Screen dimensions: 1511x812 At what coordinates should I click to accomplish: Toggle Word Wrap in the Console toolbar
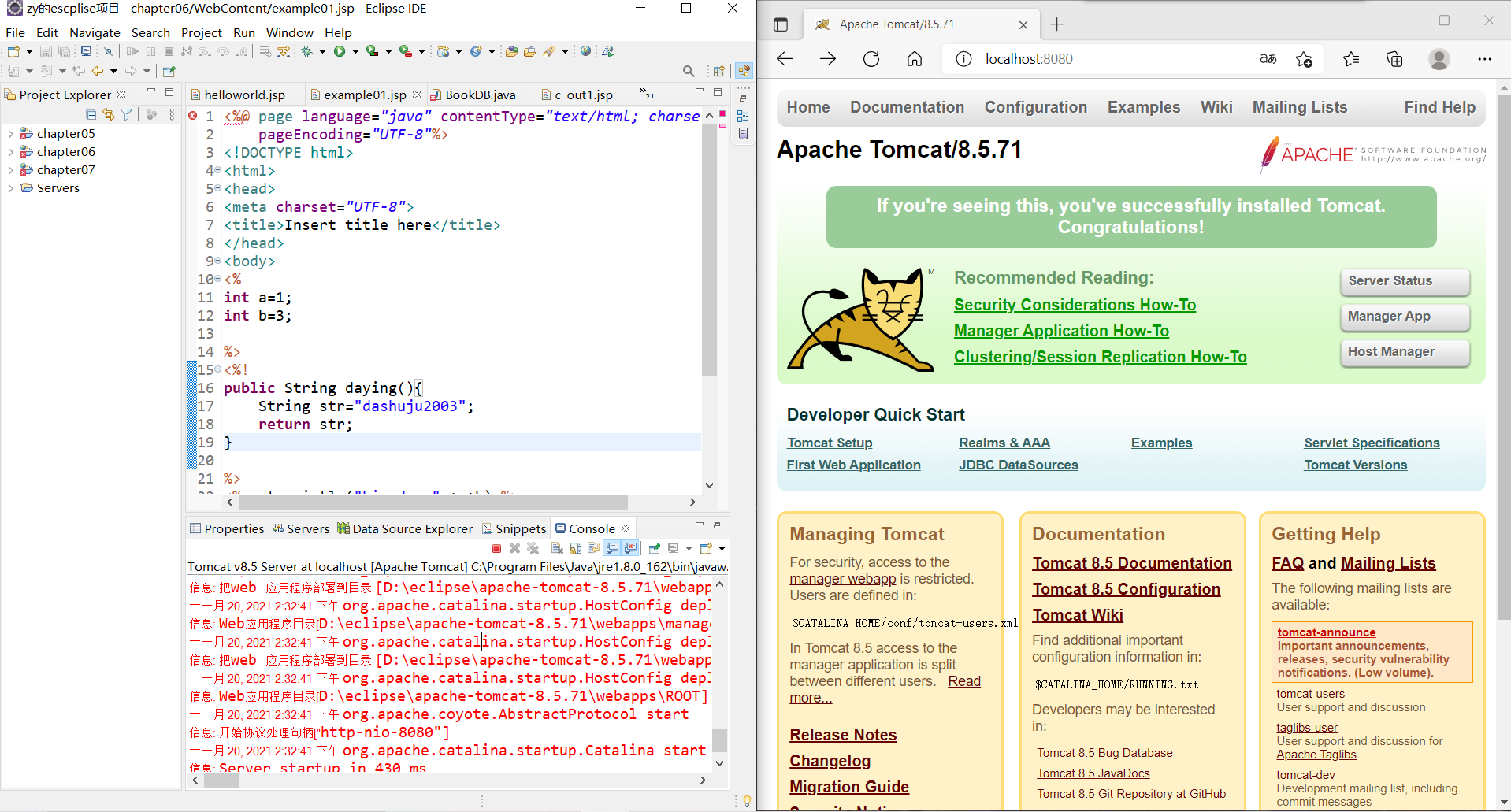[594, 548]
